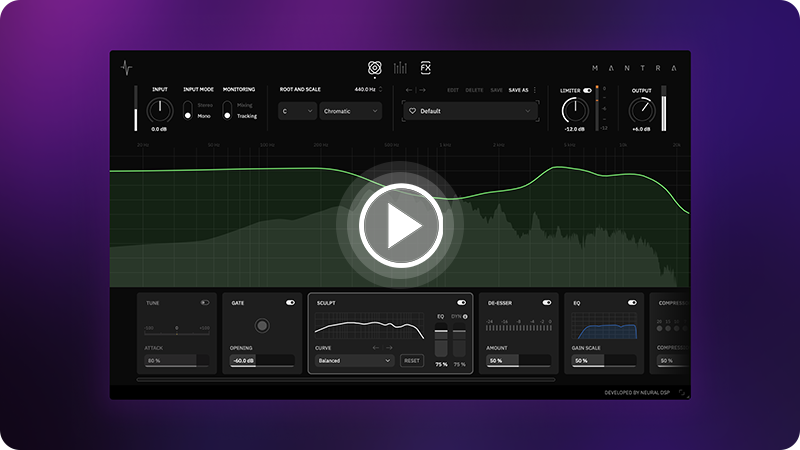Click the SAVE preset button
800x450 pixels.
(496, 90)
